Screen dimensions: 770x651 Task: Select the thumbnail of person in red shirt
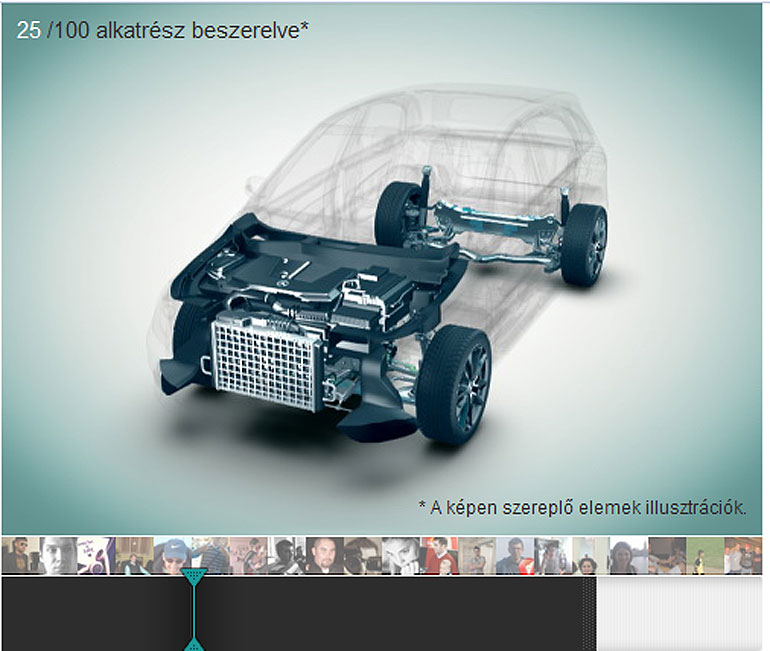(x=438, y=556)
